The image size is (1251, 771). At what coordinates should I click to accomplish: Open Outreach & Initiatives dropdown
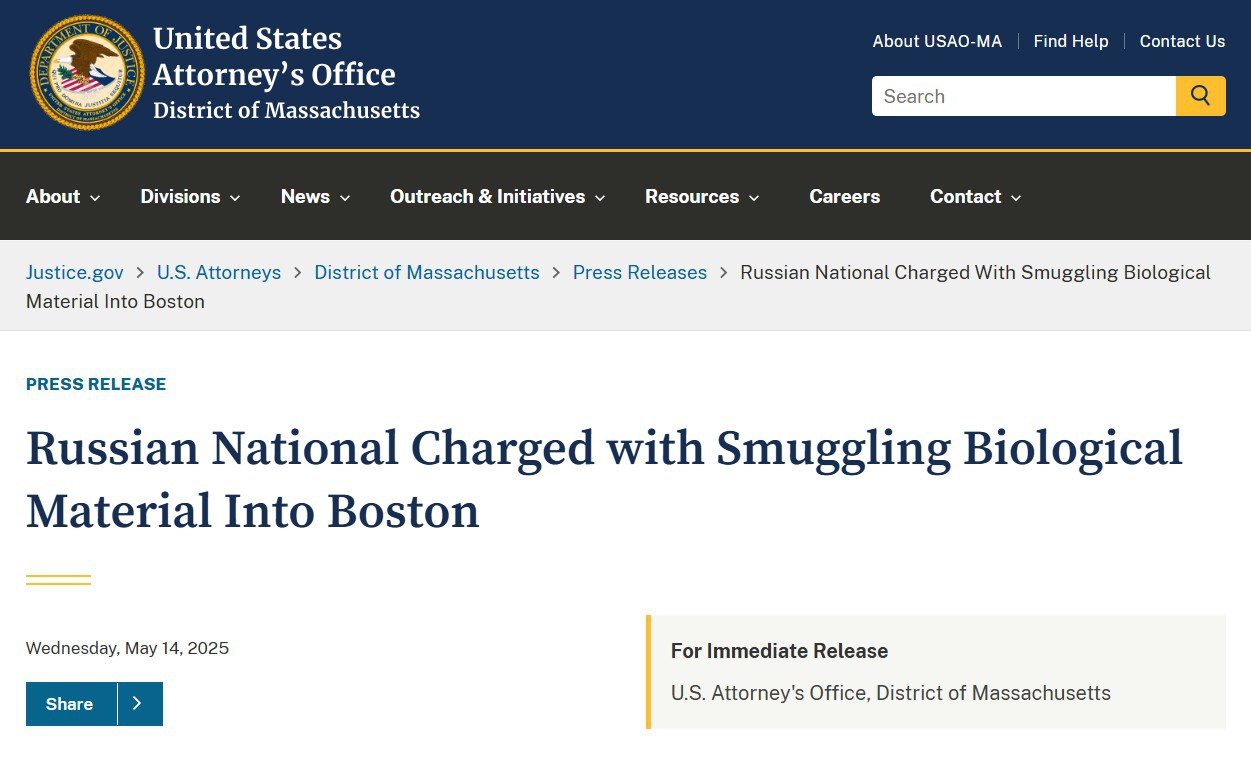[x=498, y=197]
